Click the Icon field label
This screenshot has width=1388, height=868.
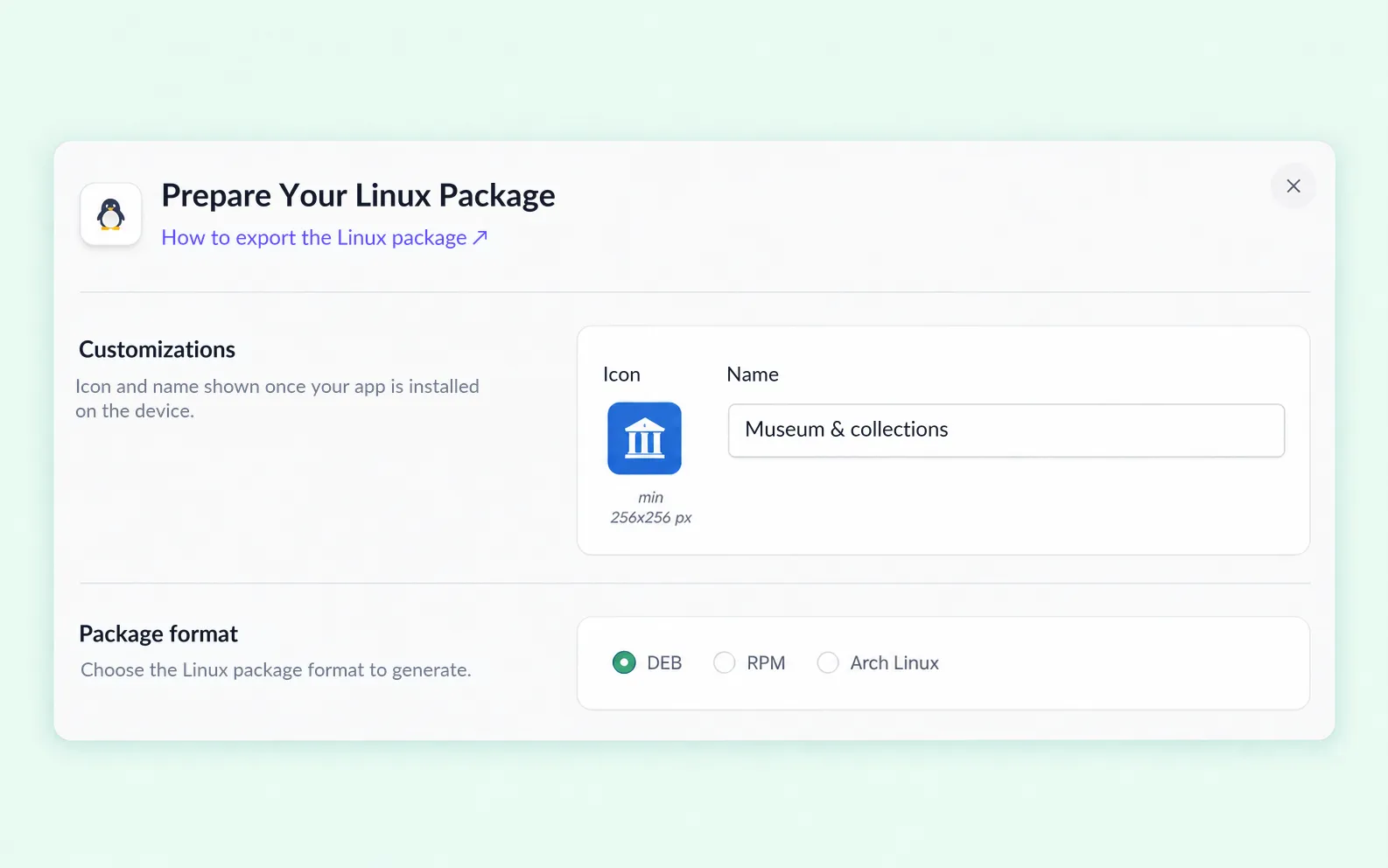pyautogui.click(x=621, y=374)
